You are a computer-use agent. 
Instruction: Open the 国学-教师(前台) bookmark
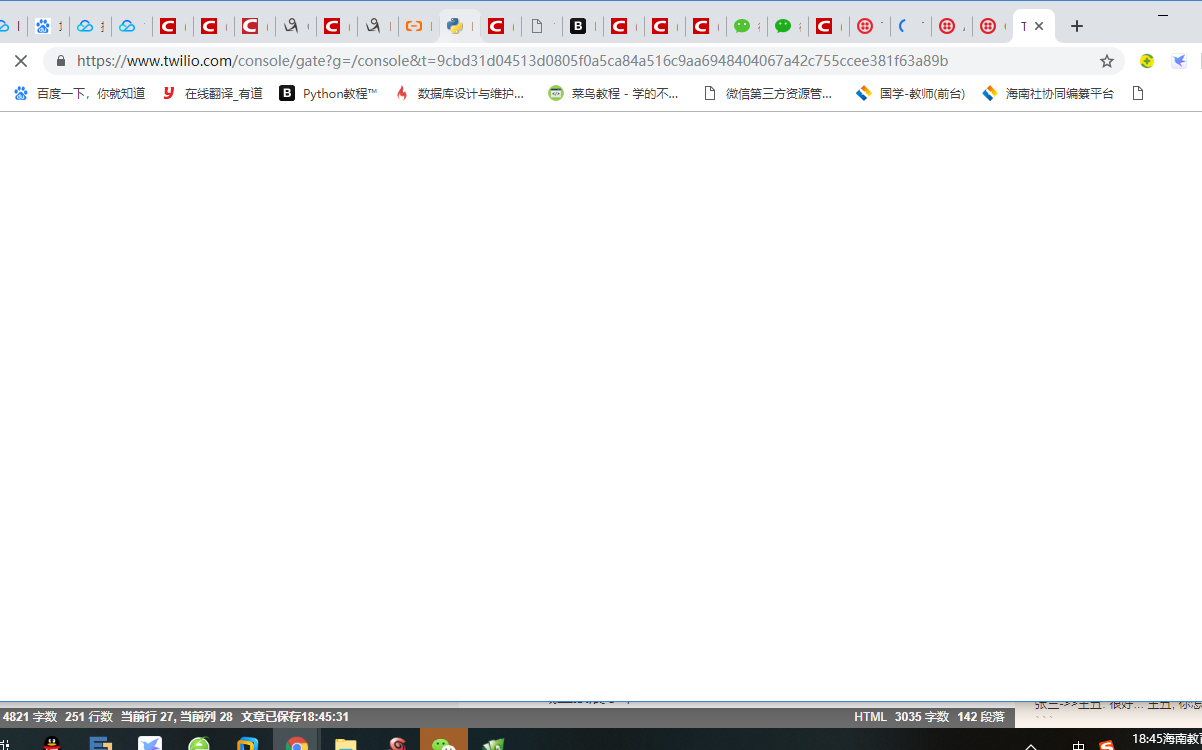(911, 94)
